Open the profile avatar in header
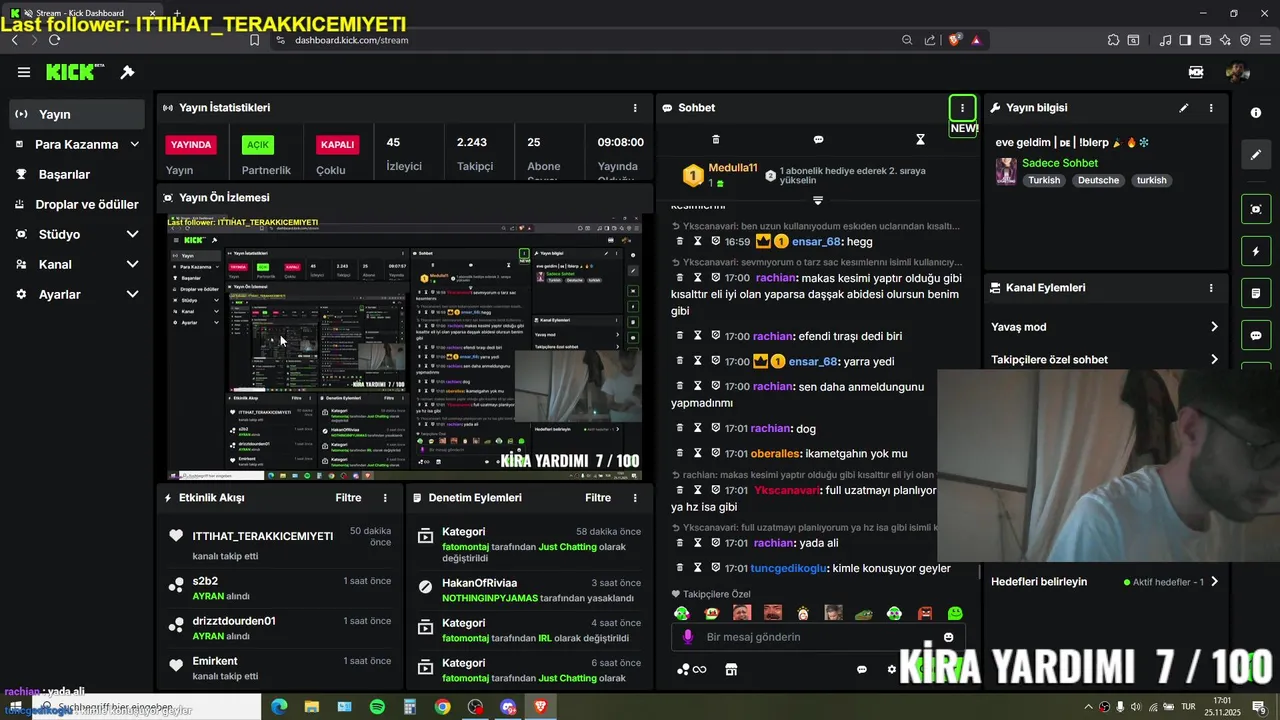This screenshot has width=1280, height=720. coord(1238,72)
